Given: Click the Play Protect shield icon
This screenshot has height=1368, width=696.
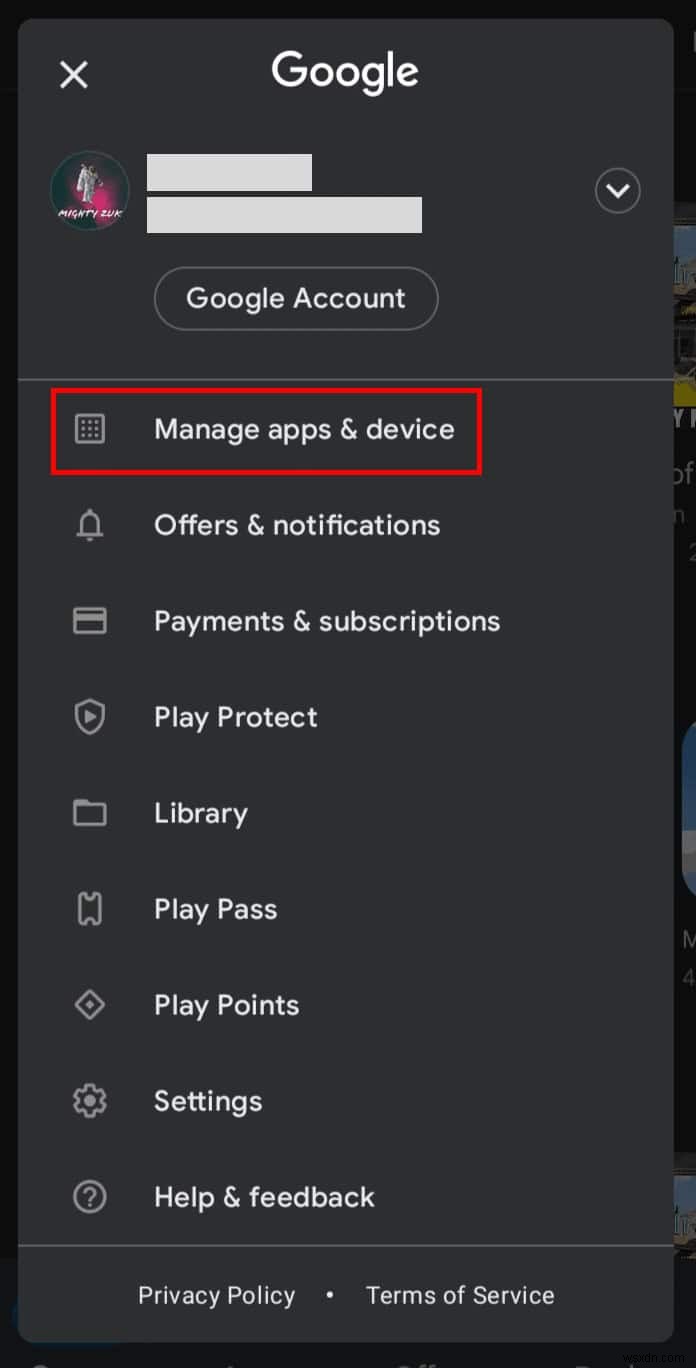Looking at the screenshot, I should click(x=90, y=717).
